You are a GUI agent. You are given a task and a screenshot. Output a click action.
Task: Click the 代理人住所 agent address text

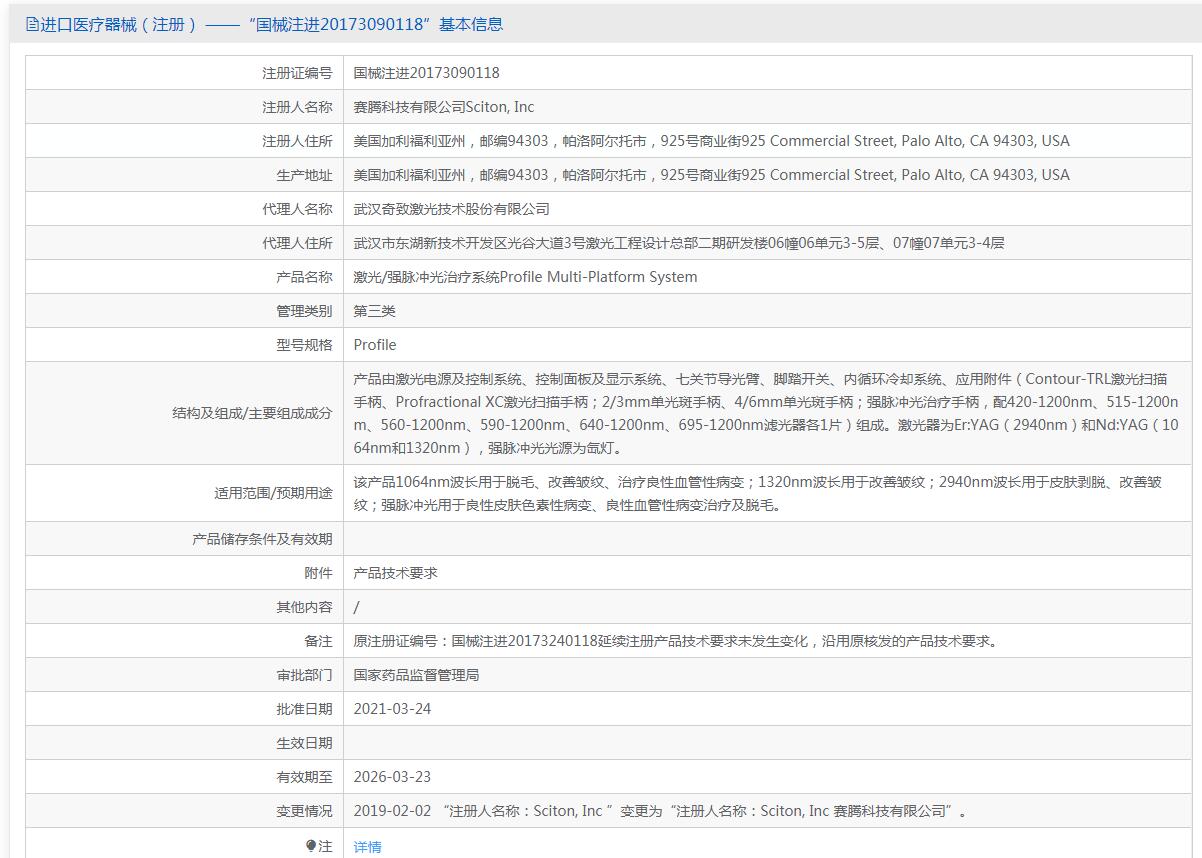tap(679, 243)
